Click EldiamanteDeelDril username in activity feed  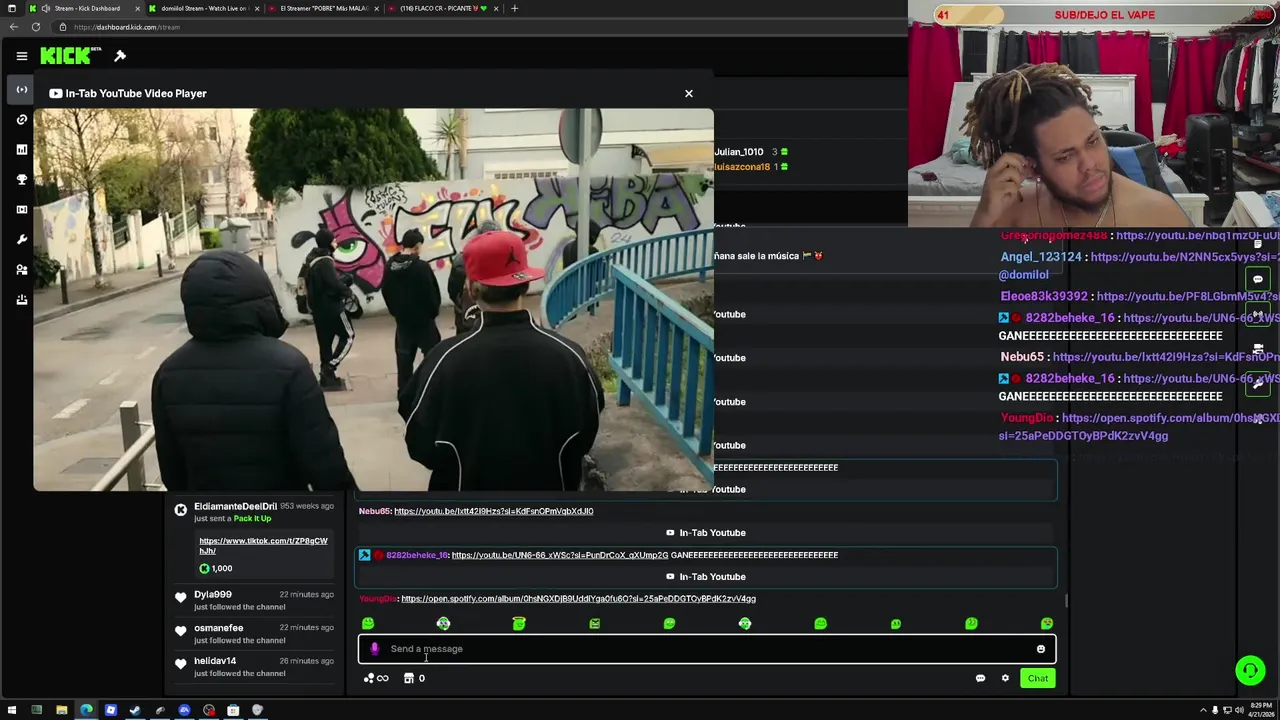[x=235, y=506]
